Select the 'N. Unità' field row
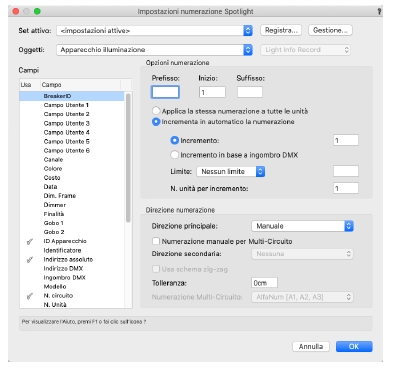This screenshot has width=397, height=370. [x=72, y=304]
